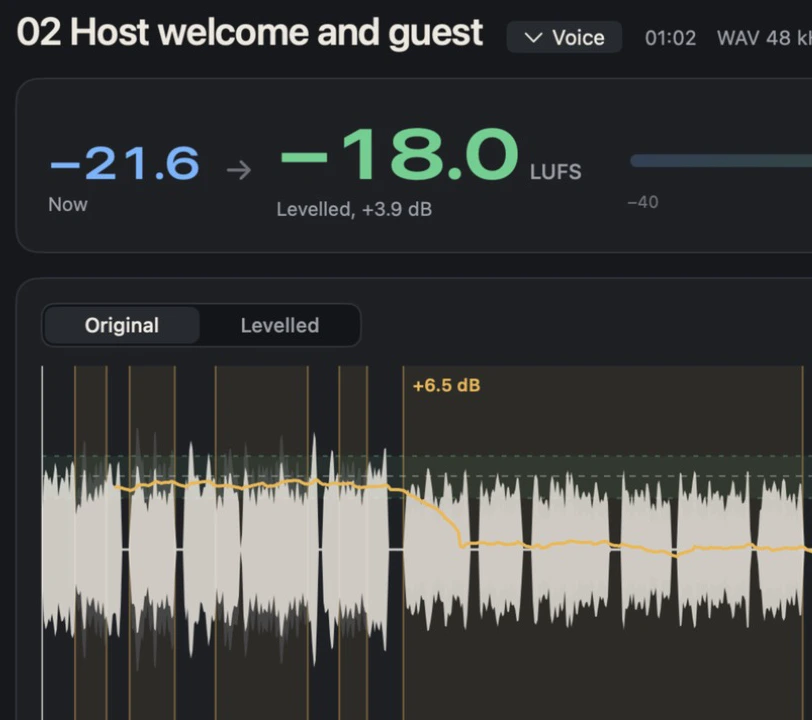Click the '+6.5 dB' gain region label

[446, 385]
